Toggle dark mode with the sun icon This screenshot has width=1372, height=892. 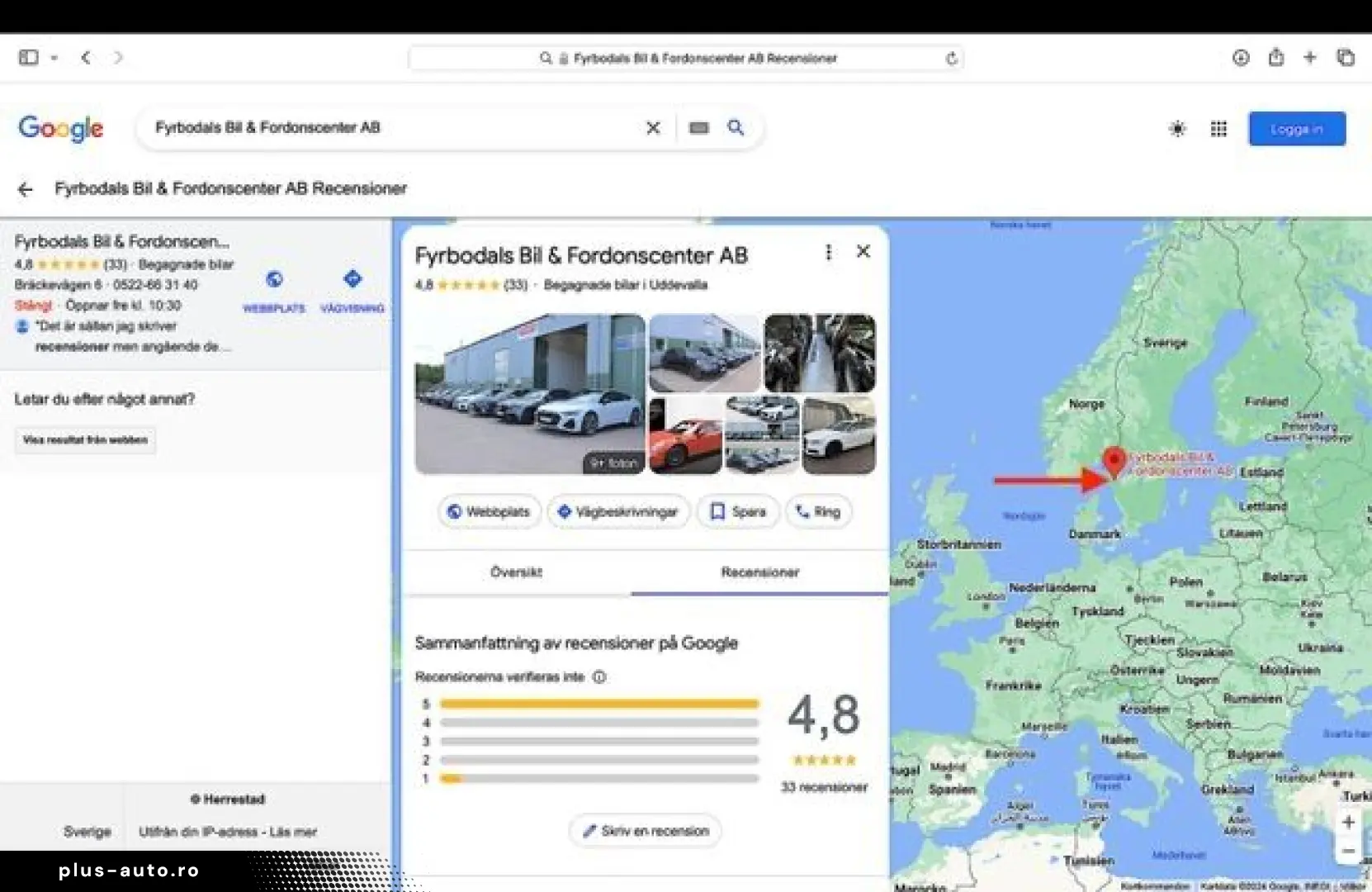[1177, 129]
